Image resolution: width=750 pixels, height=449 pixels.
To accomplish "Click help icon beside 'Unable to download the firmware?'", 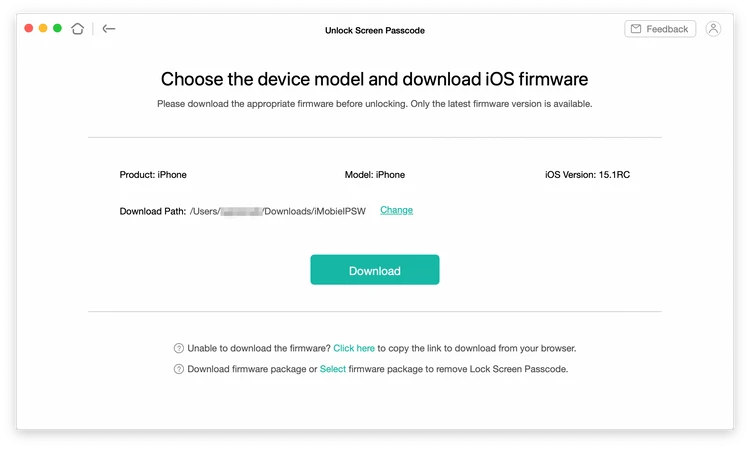I will tap(178, 348).
